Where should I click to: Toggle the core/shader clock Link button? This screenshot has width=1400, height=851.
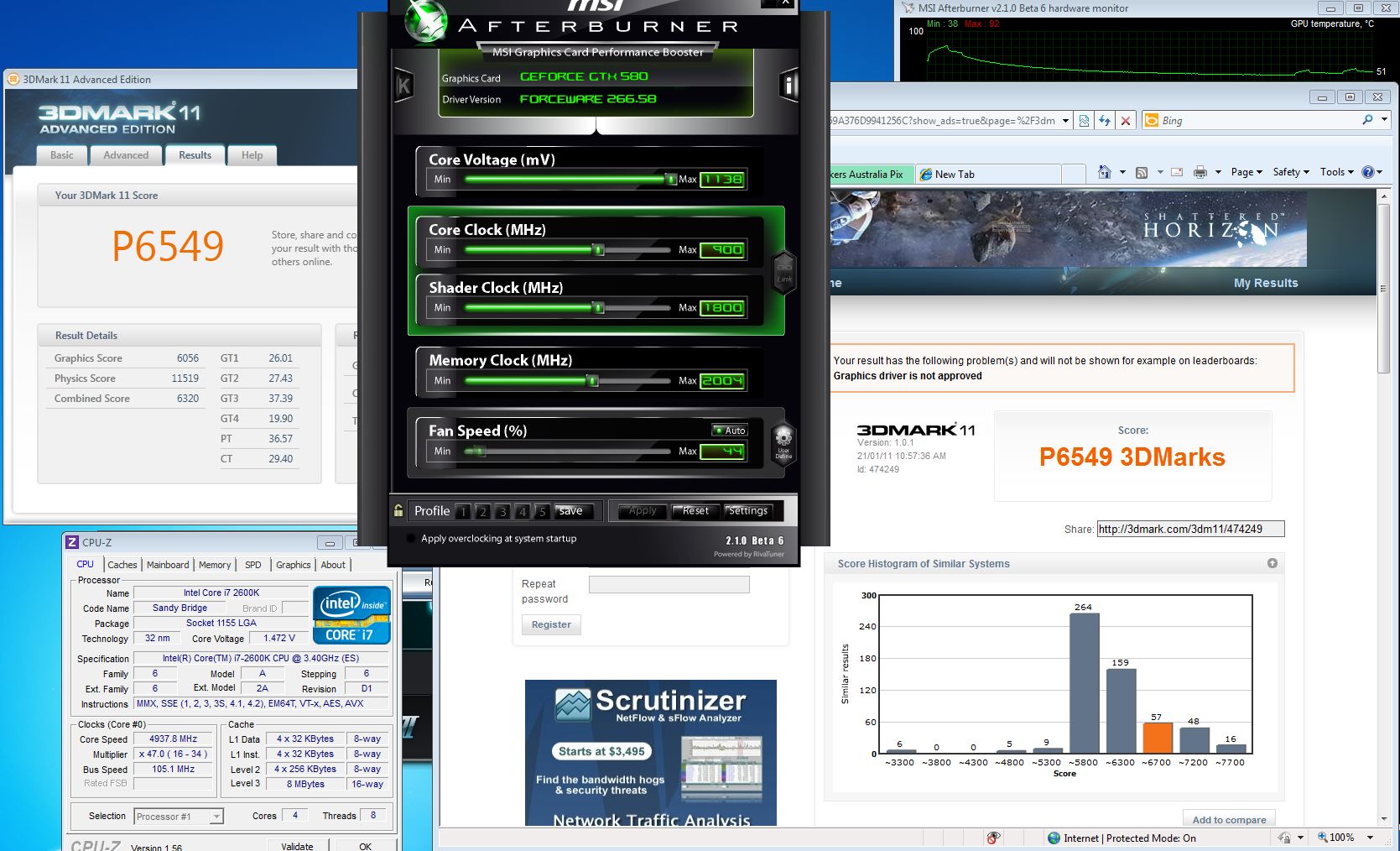pyautogui.click(x=784, y=272)
